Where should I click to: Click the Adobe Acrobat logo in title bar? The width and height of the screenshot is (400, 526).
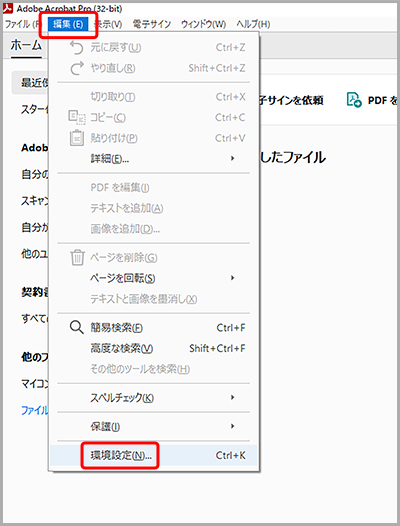(8, 8)
